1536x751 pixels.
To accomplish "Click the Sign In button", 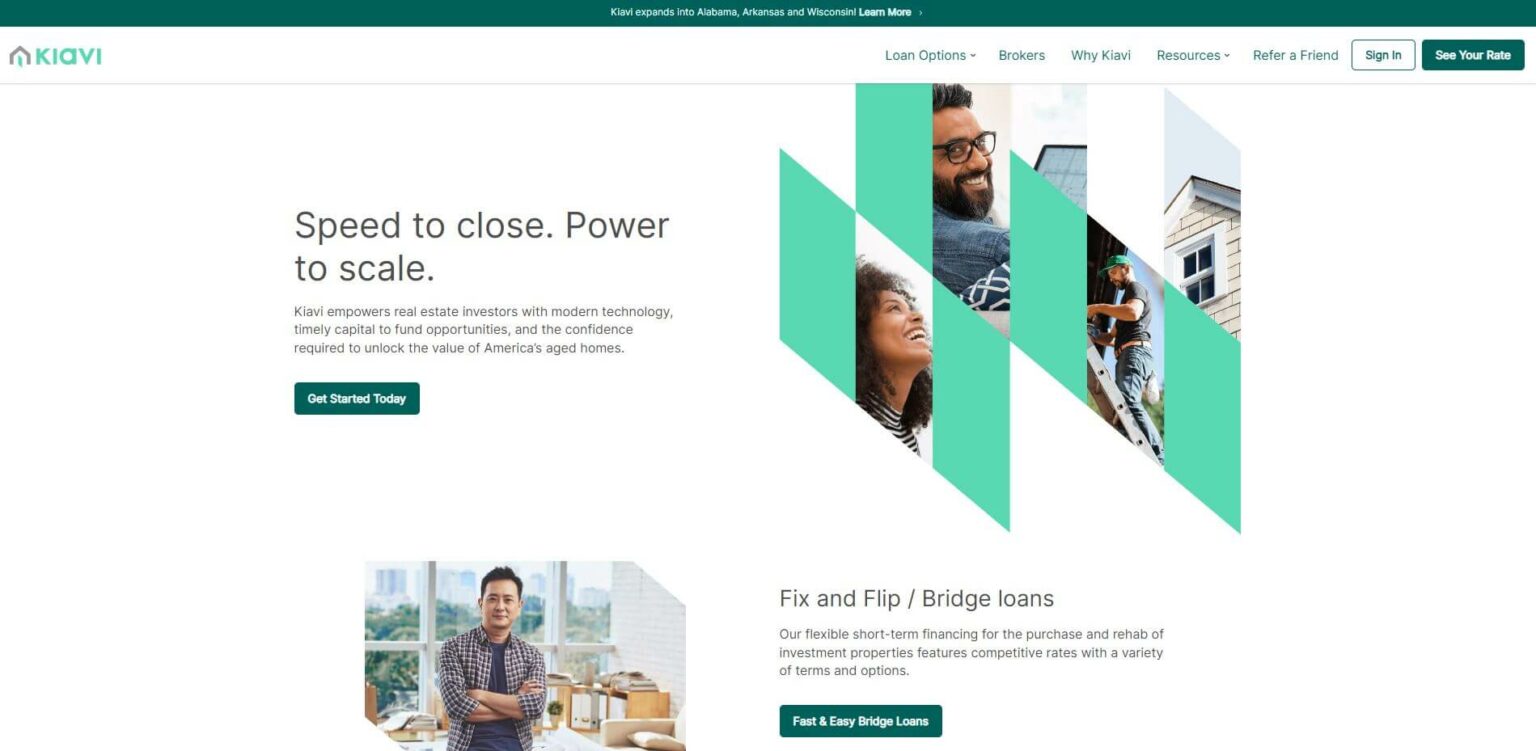I will point(1383,55).
